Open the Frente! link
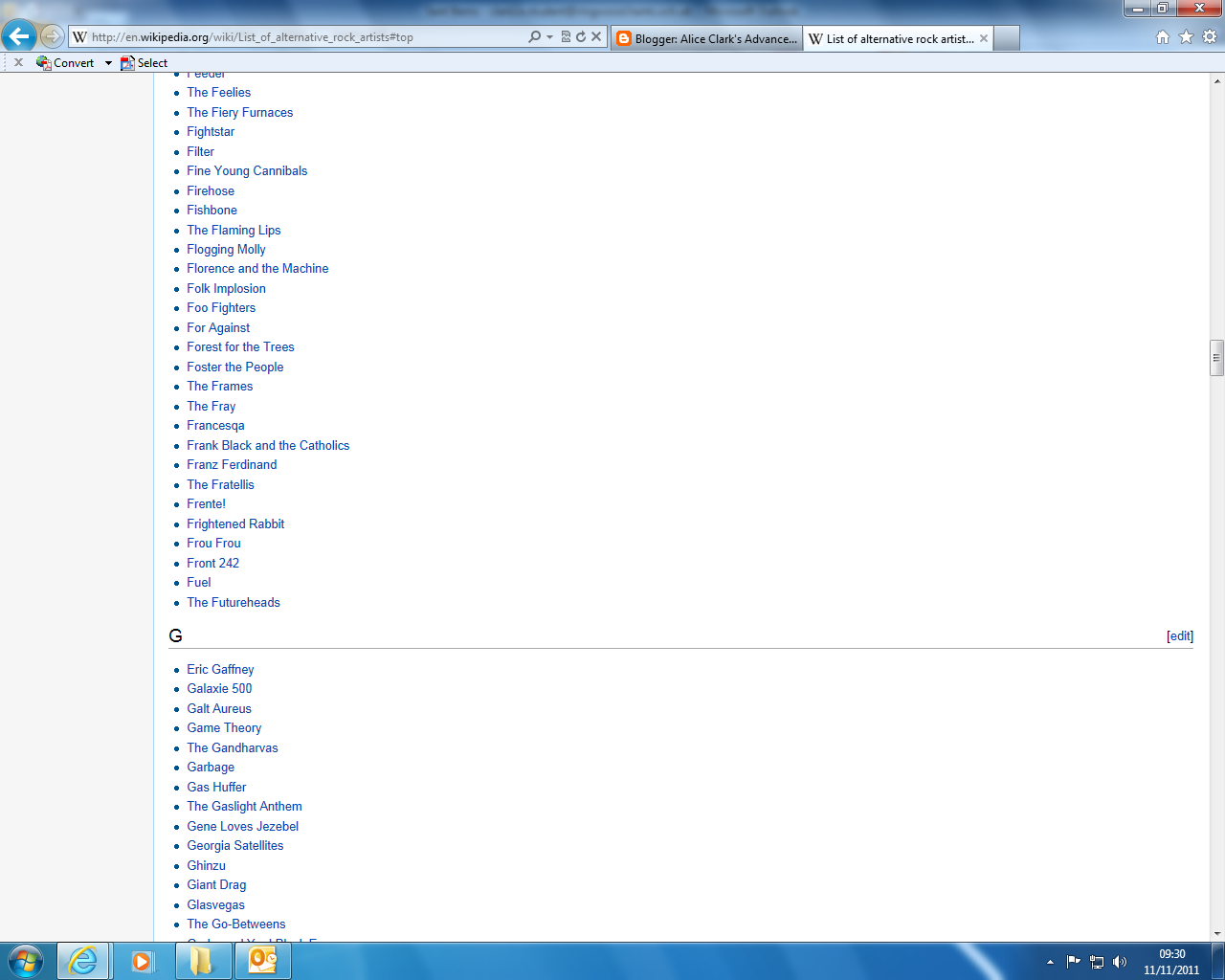The width and height of the screenshot is (1225, 980). pyautogui.click(x=206, y=503)
